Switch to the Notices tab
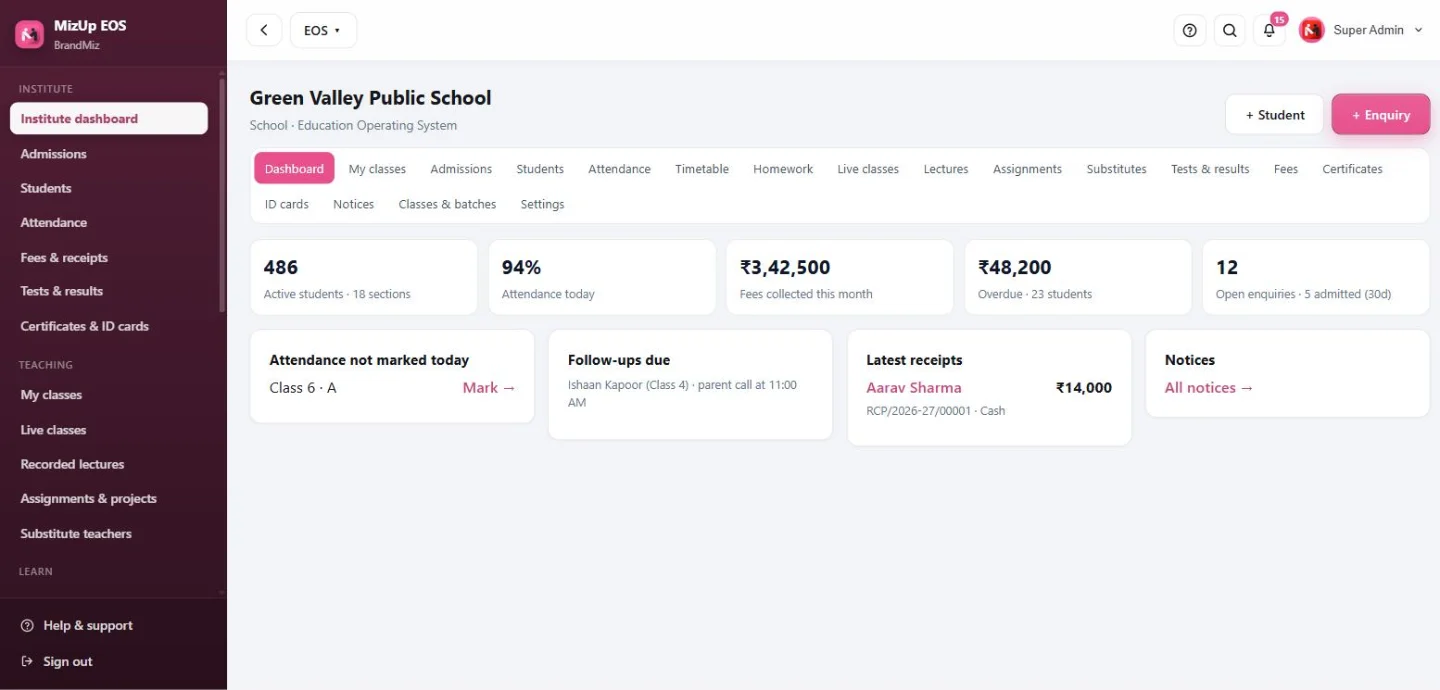 tap(353, 204)
